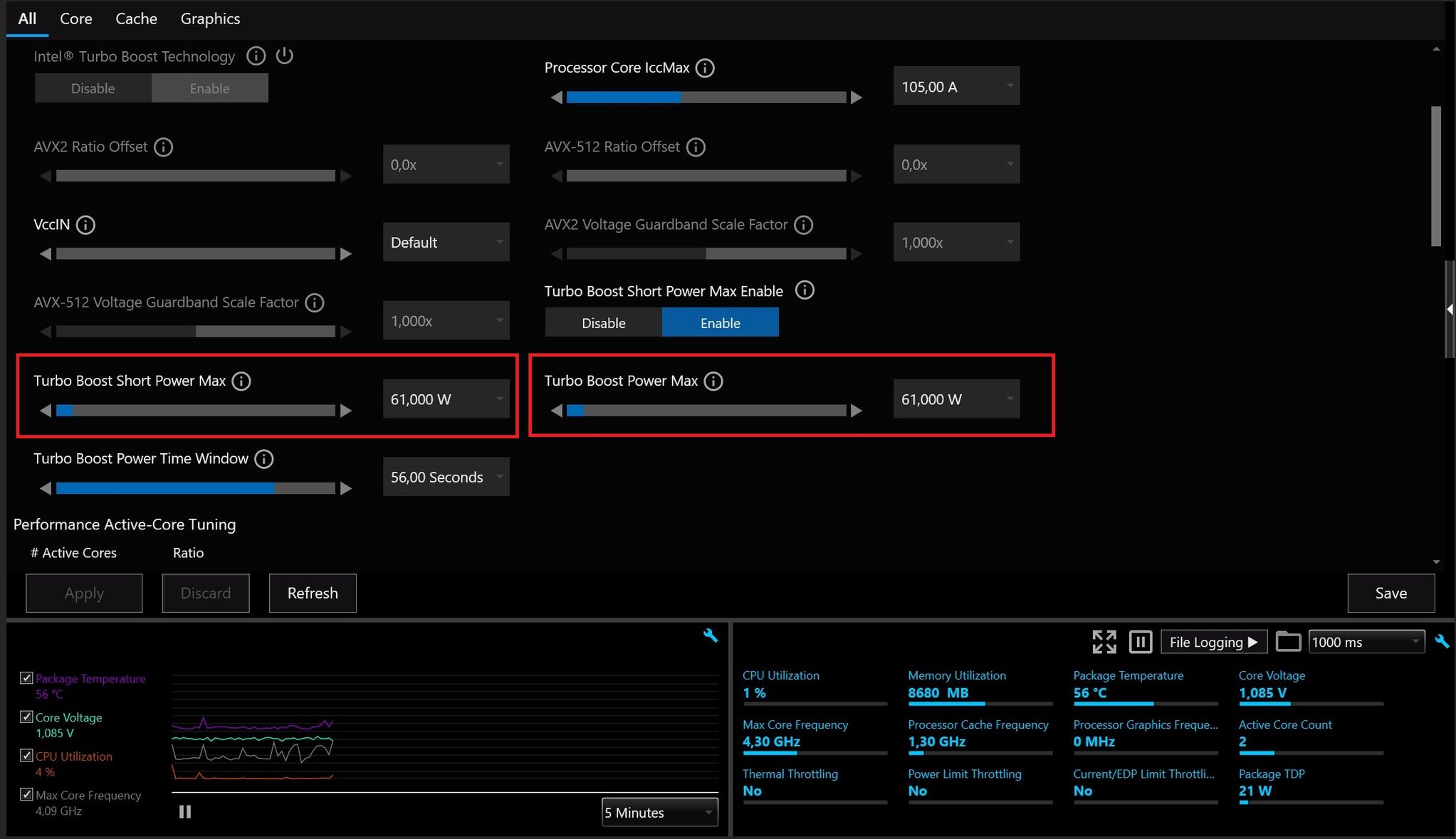Toggle CPU Utilization graph checkbox

click(26, 756)
